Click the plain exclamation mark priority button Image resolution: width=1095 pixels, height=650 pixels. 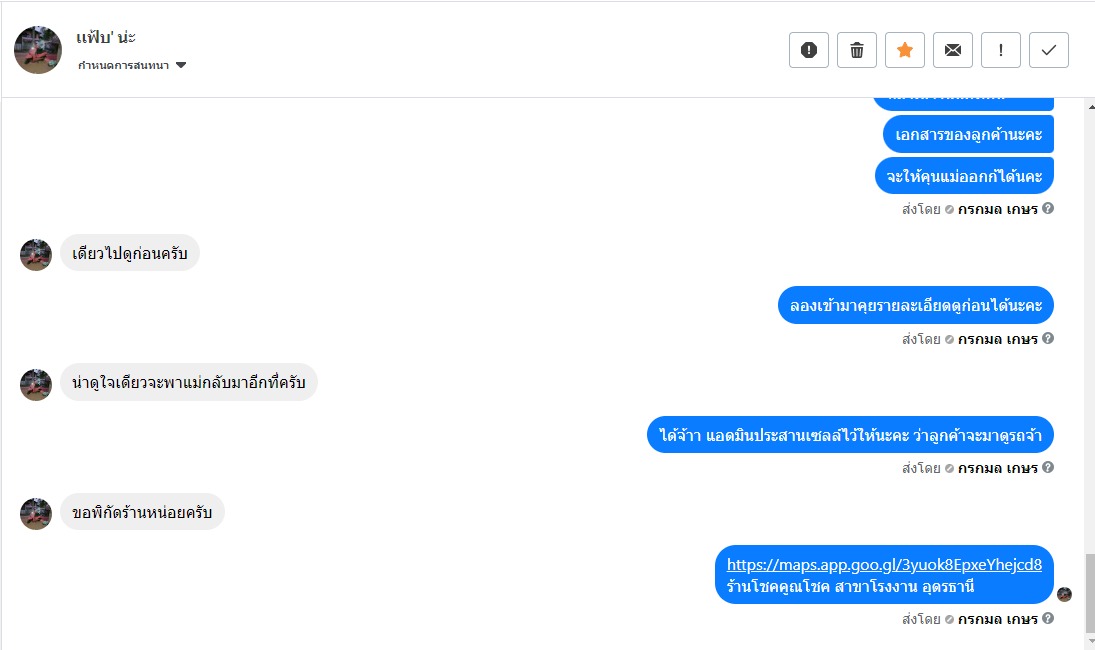pos(1001,50)
